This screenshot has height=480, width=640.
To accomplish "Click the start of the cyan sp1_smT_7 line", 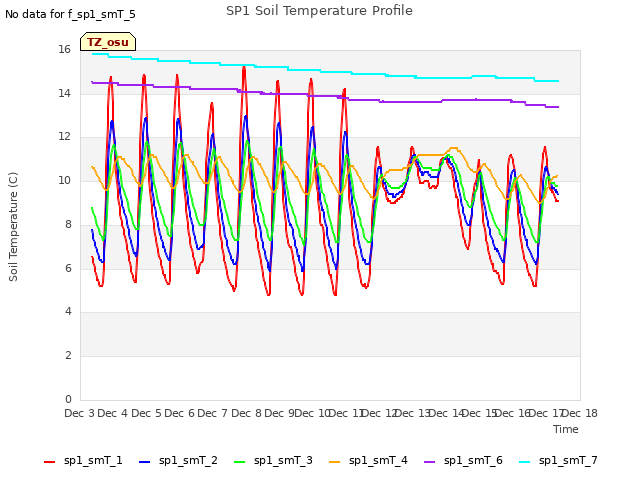I will tap(93, 53).
